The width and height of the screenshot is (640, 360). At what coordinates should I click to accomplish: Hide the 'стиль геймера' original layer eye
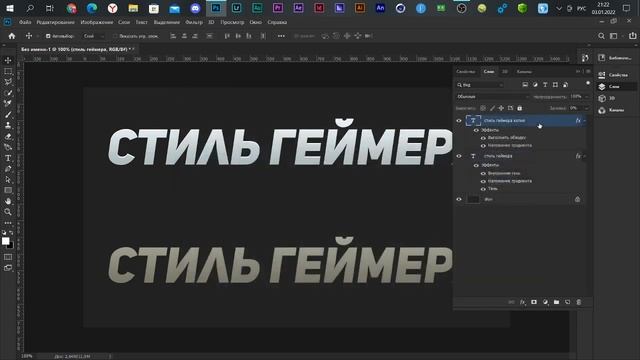(x=459, y=156)
